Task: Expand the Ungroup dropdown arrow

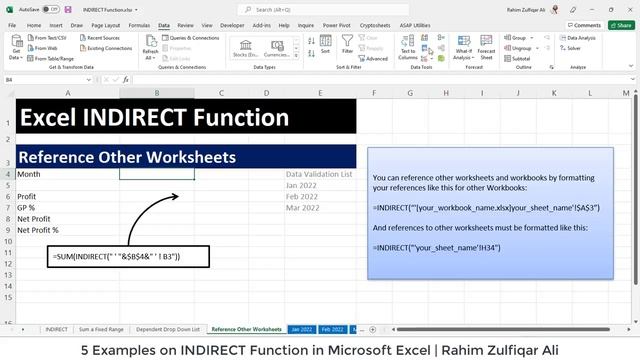Action: click(x=538, y=48)
